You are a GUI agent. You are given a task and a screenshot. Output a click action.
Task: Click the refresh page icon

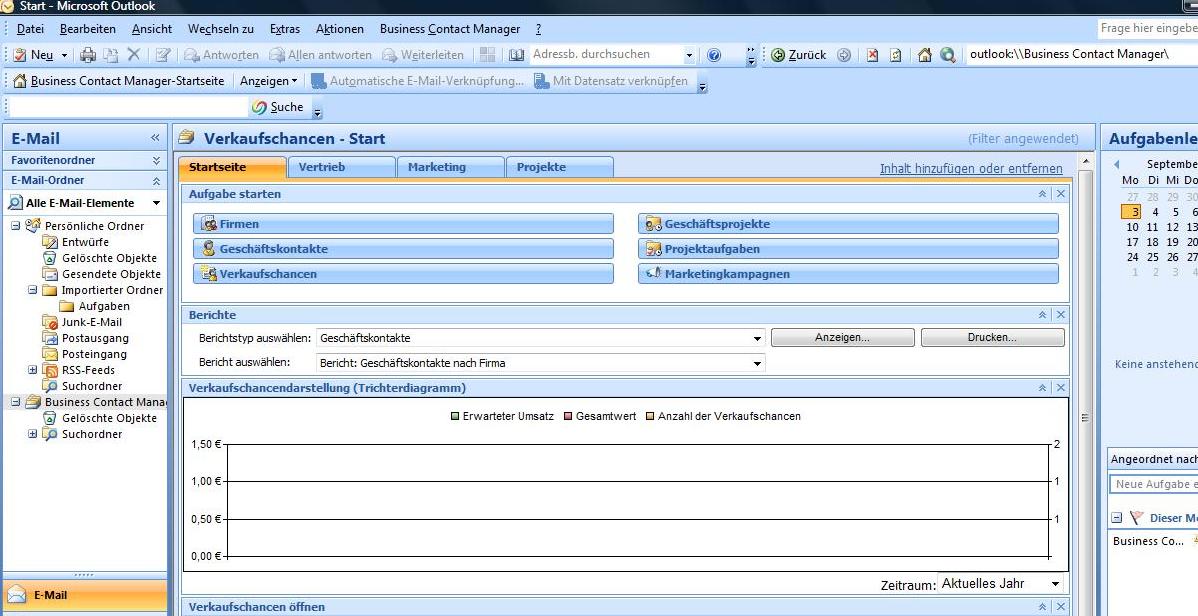896,55
